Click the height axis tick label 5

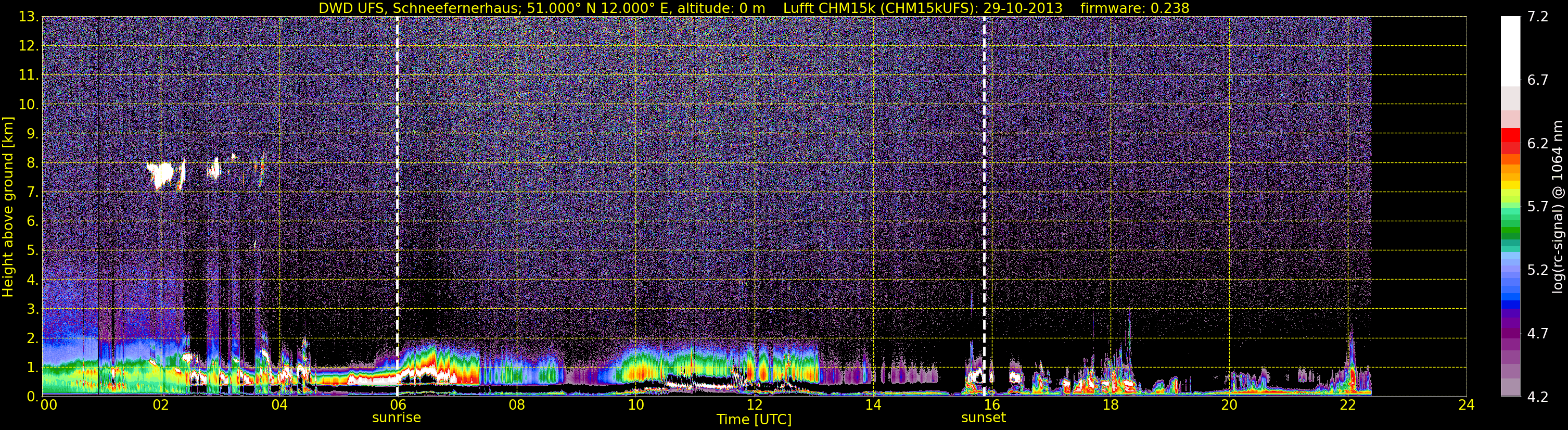click(32, 251)
